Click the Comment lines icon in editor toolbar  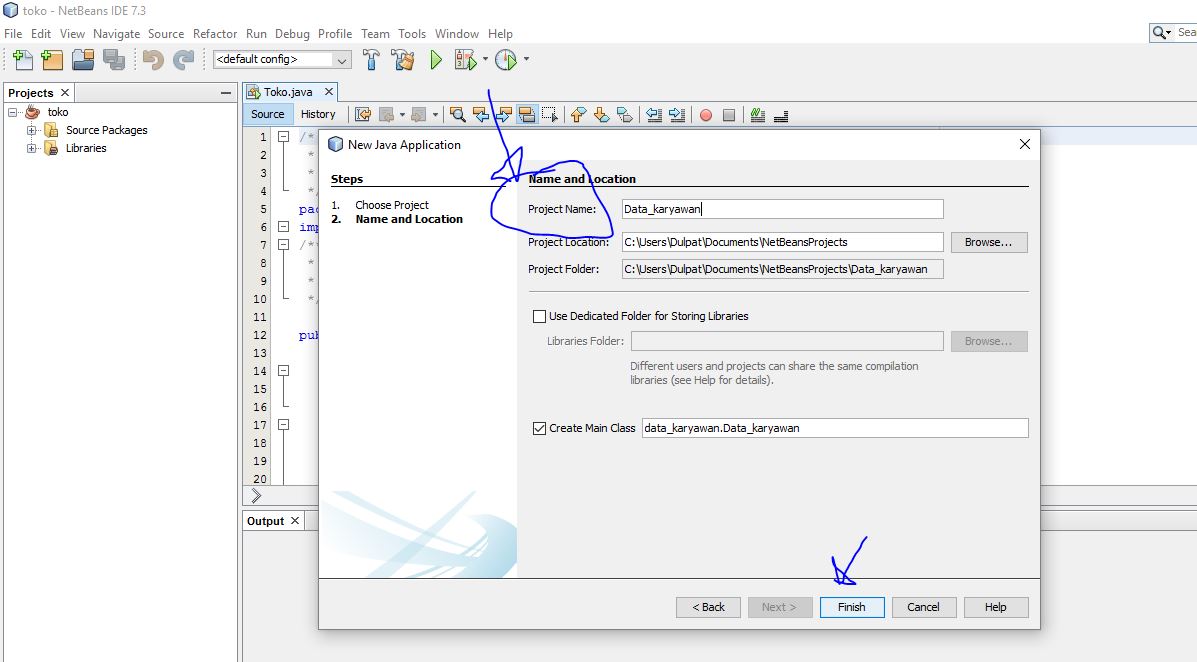coord(758,115)
